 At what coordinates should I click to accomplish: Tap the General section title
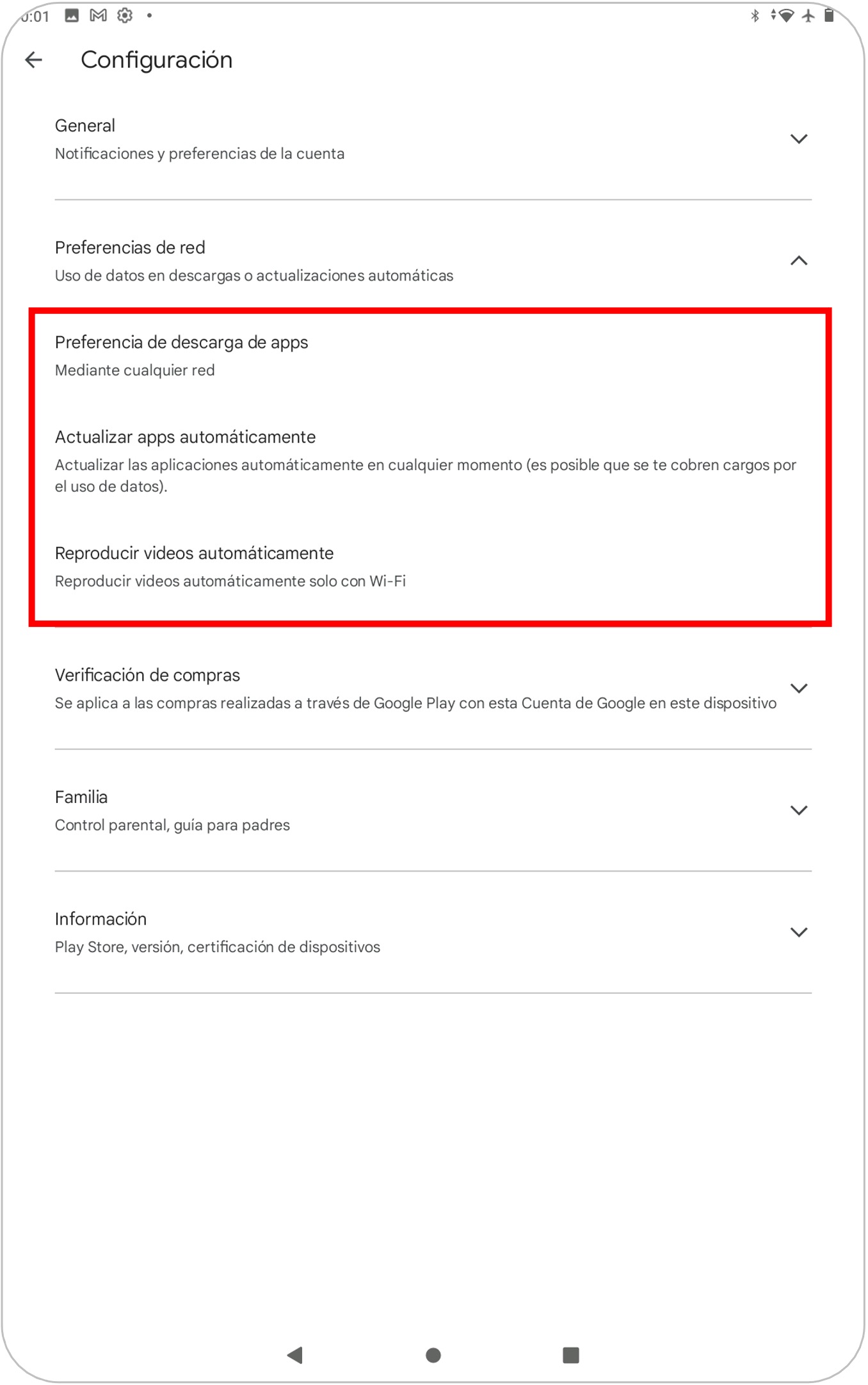coord(85,126)
